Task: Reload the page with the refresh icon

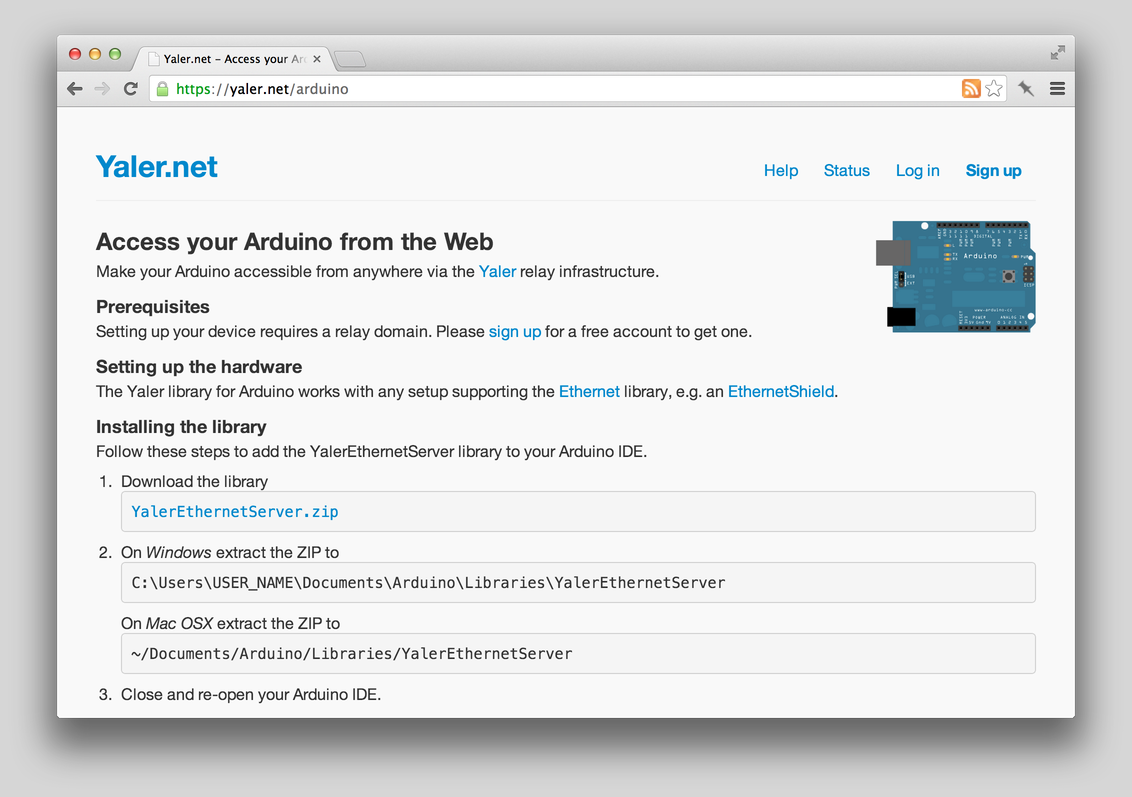Action: point(131,89)
